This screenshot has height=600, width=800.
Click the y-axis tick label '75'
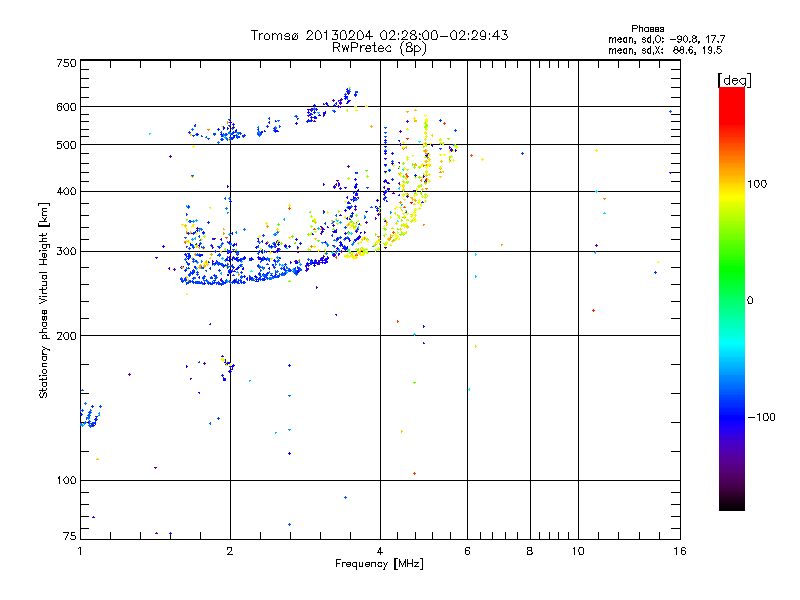[70, 536]
